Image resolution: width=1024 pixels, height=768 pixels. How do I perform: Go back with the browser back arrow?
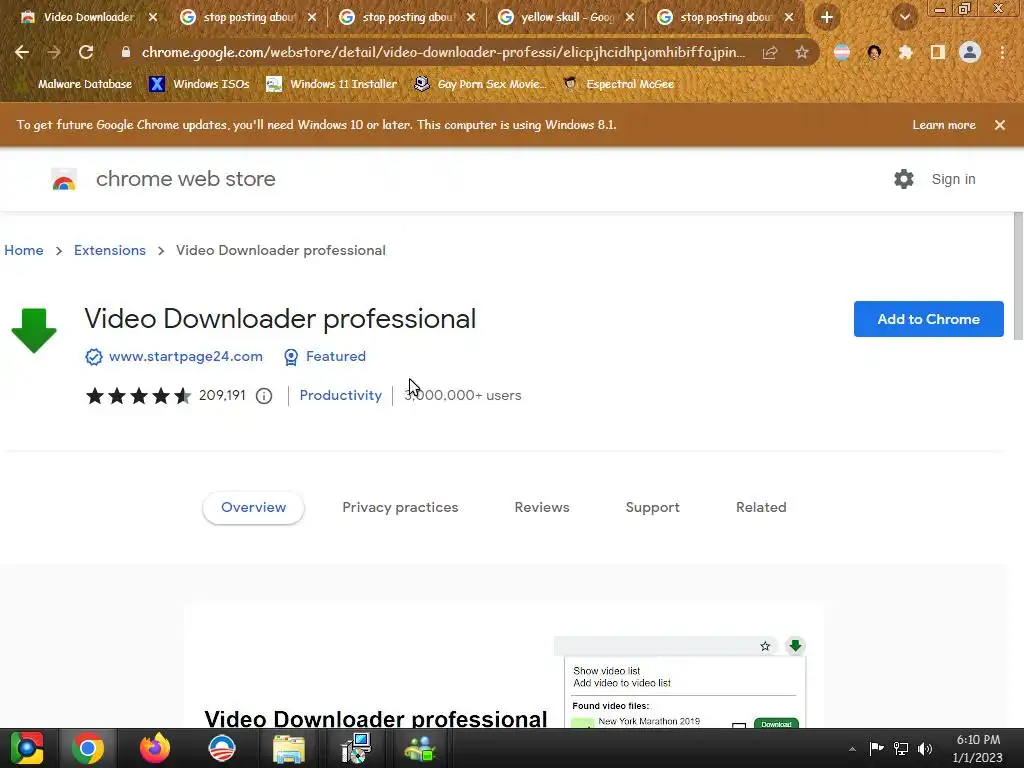(x=22, y=52)
